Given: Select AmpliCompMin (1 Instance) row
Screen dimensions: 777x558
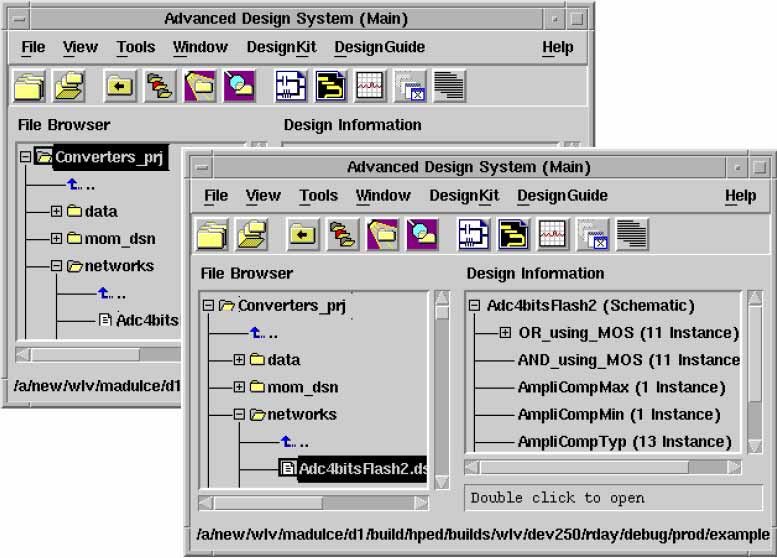Looking at the screenshot, I should (619, 414).
